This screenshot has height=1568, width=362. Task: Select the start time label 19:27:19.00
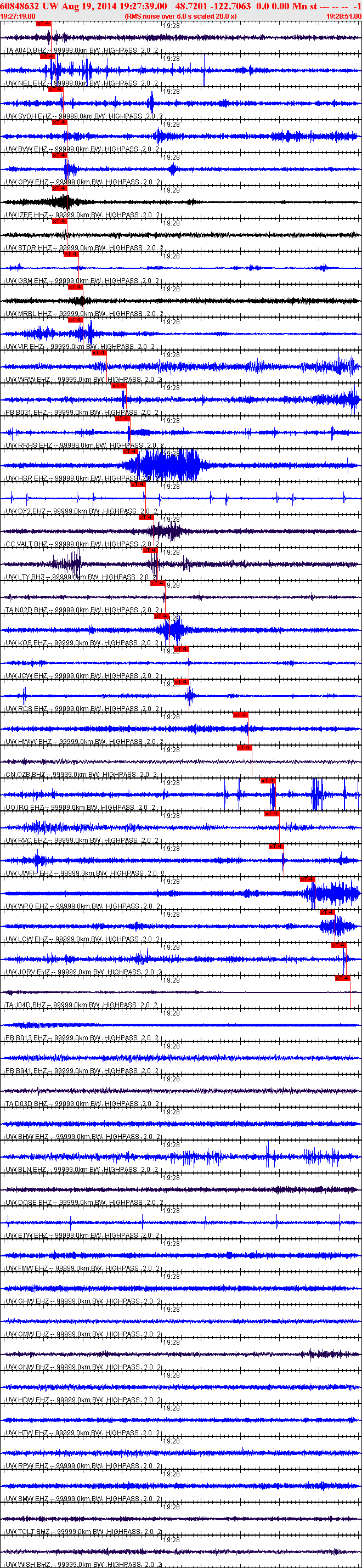[18, 16]
